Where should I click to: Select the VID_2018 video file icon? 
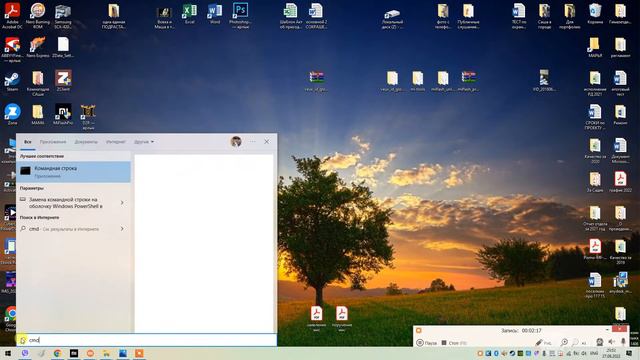click(x=544, y=80)
